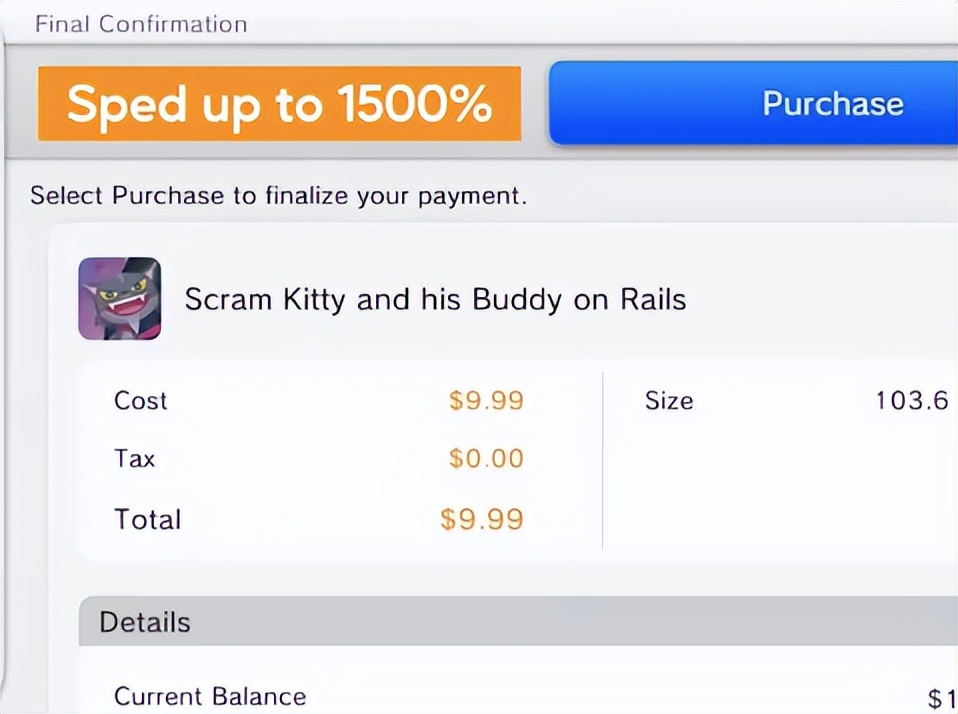Click the Scram Kitty game icon
This screenshot has width=958, height=714.
[x=119, y=298]
